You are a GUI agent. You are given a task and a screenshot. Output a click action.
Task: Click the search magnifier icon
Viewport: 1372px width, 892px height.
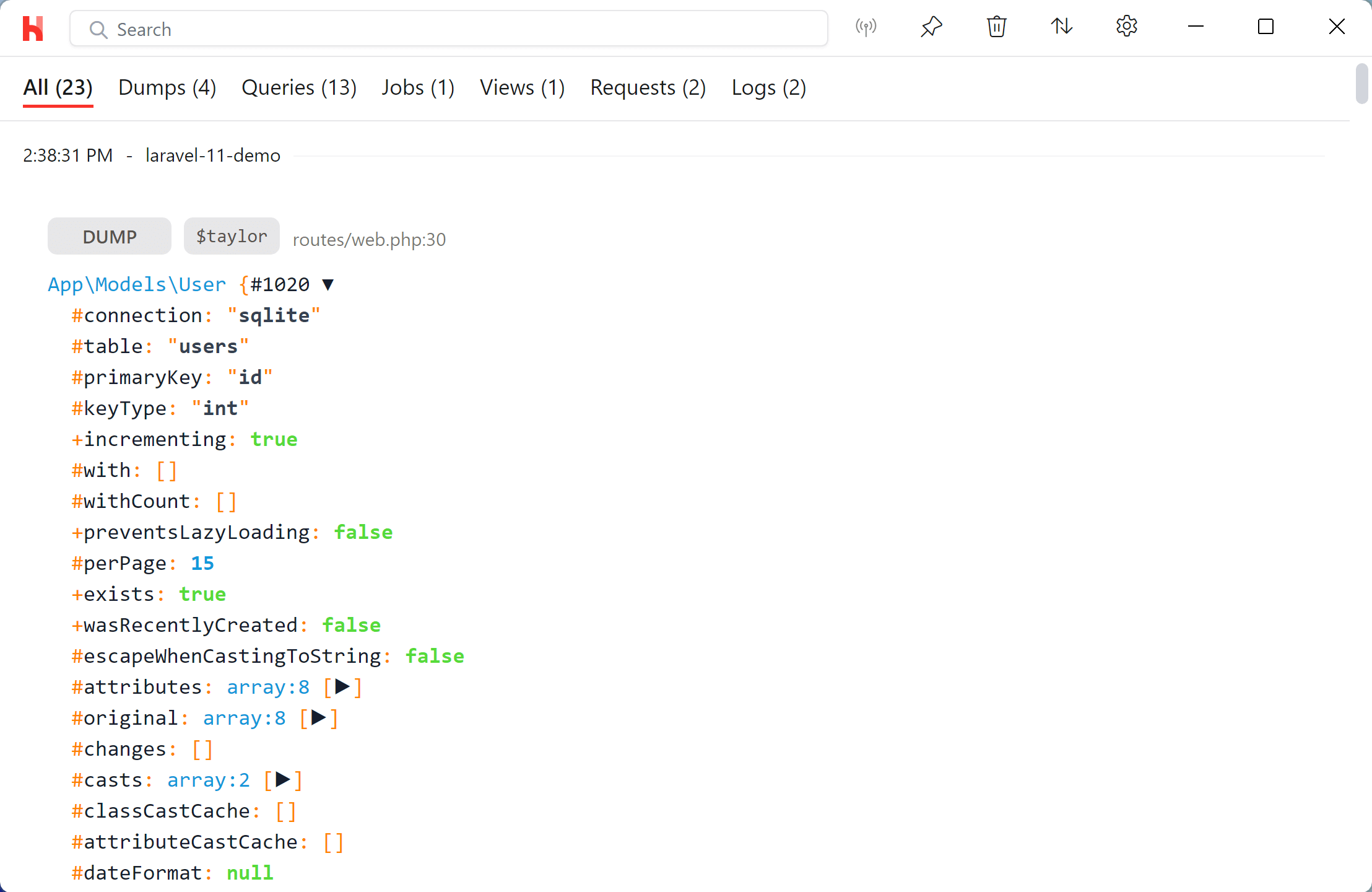98,29
